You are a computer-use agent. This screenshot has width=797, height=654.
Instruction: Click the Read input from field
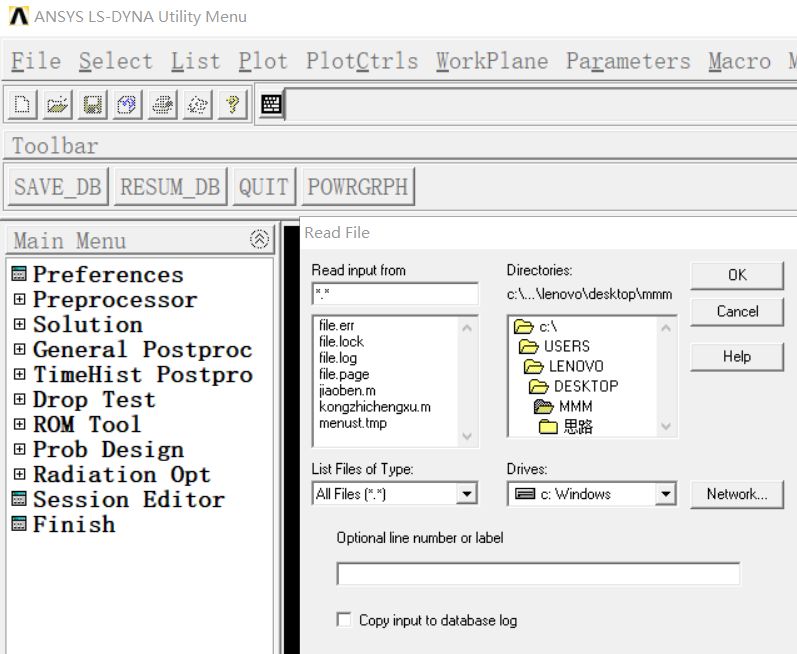(395, 294)
